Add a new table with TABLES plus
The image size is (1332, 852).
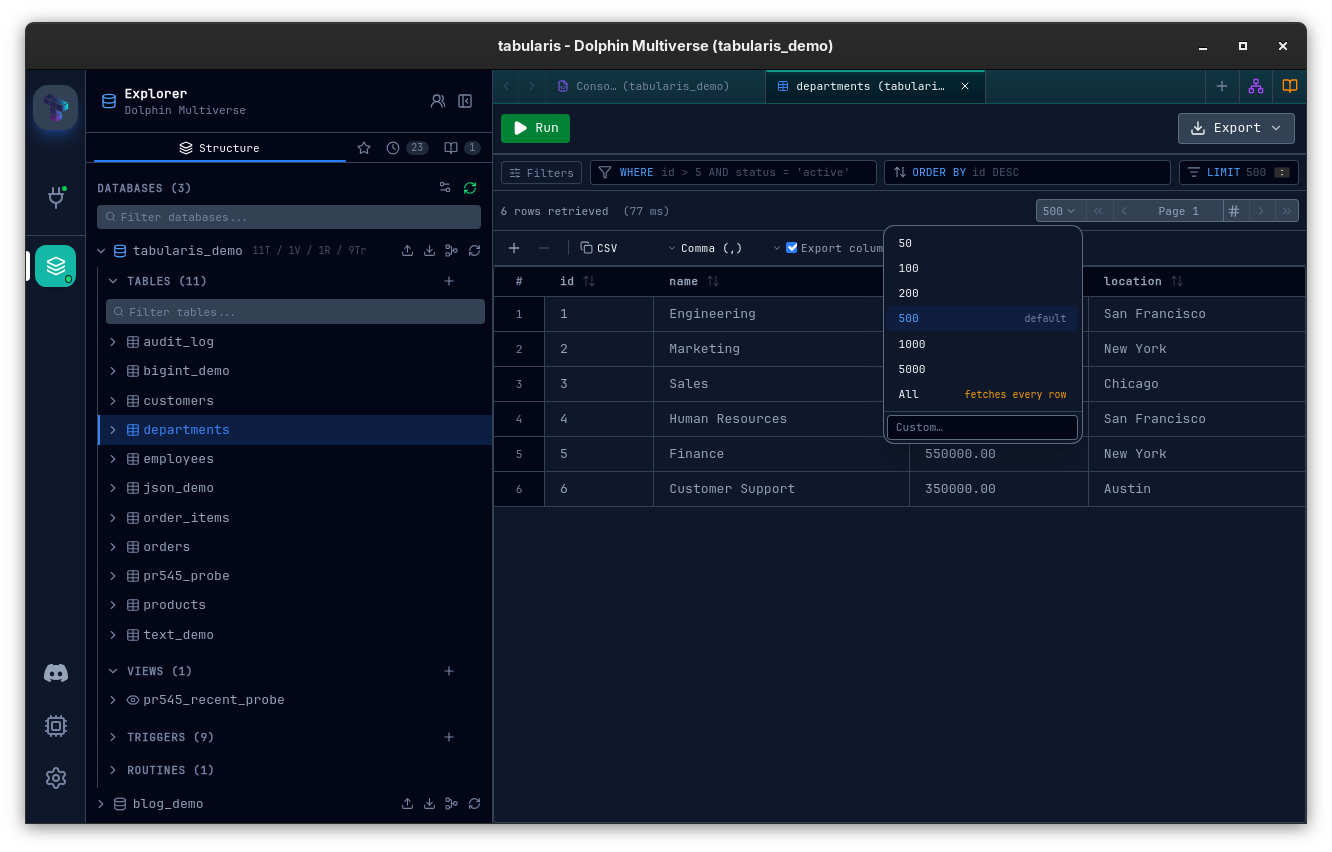pos(449,281)
